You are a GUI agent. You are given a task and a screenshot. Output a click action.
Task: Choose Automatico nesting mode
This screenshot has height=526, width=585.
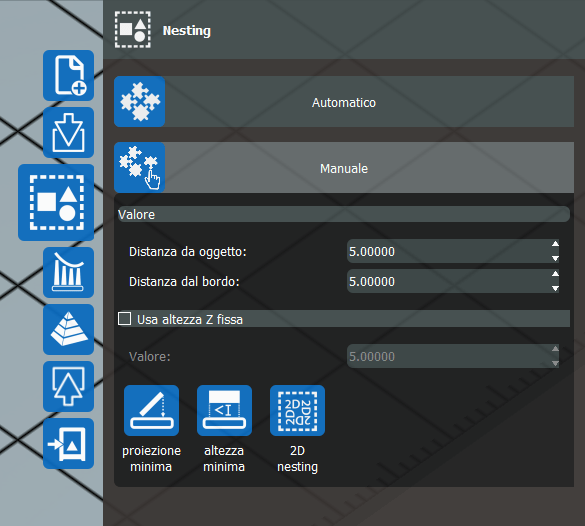click(x=344, y=101)
